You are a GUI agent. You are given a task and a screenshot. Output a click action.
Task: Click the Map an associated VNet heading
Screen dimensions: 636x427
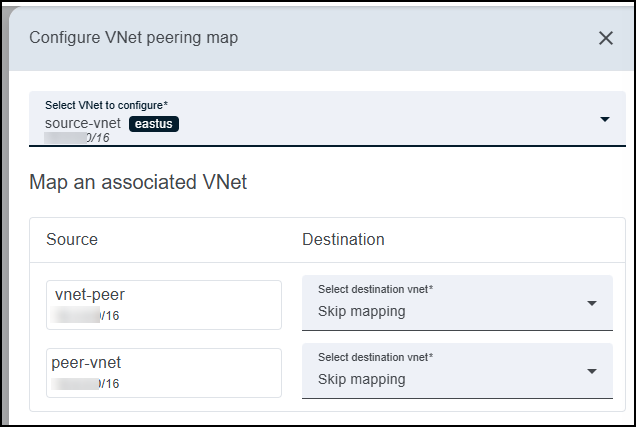(x=138, y=182)
